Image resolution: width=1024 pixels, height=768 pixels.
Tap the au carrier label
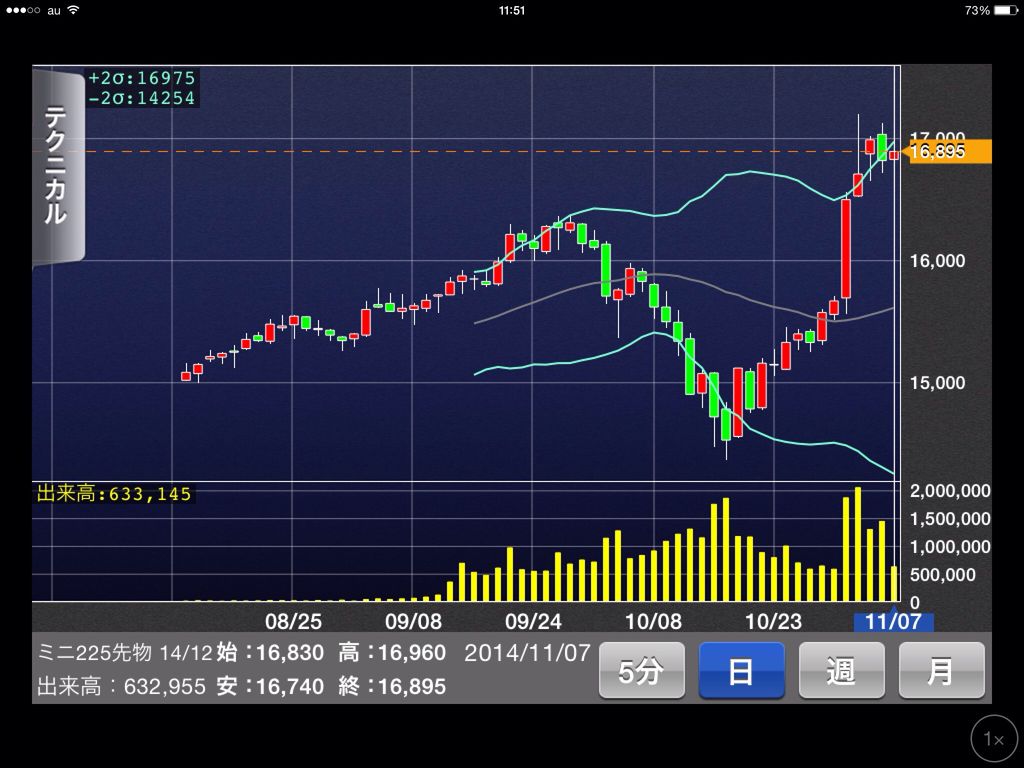[x=54, y=10]
